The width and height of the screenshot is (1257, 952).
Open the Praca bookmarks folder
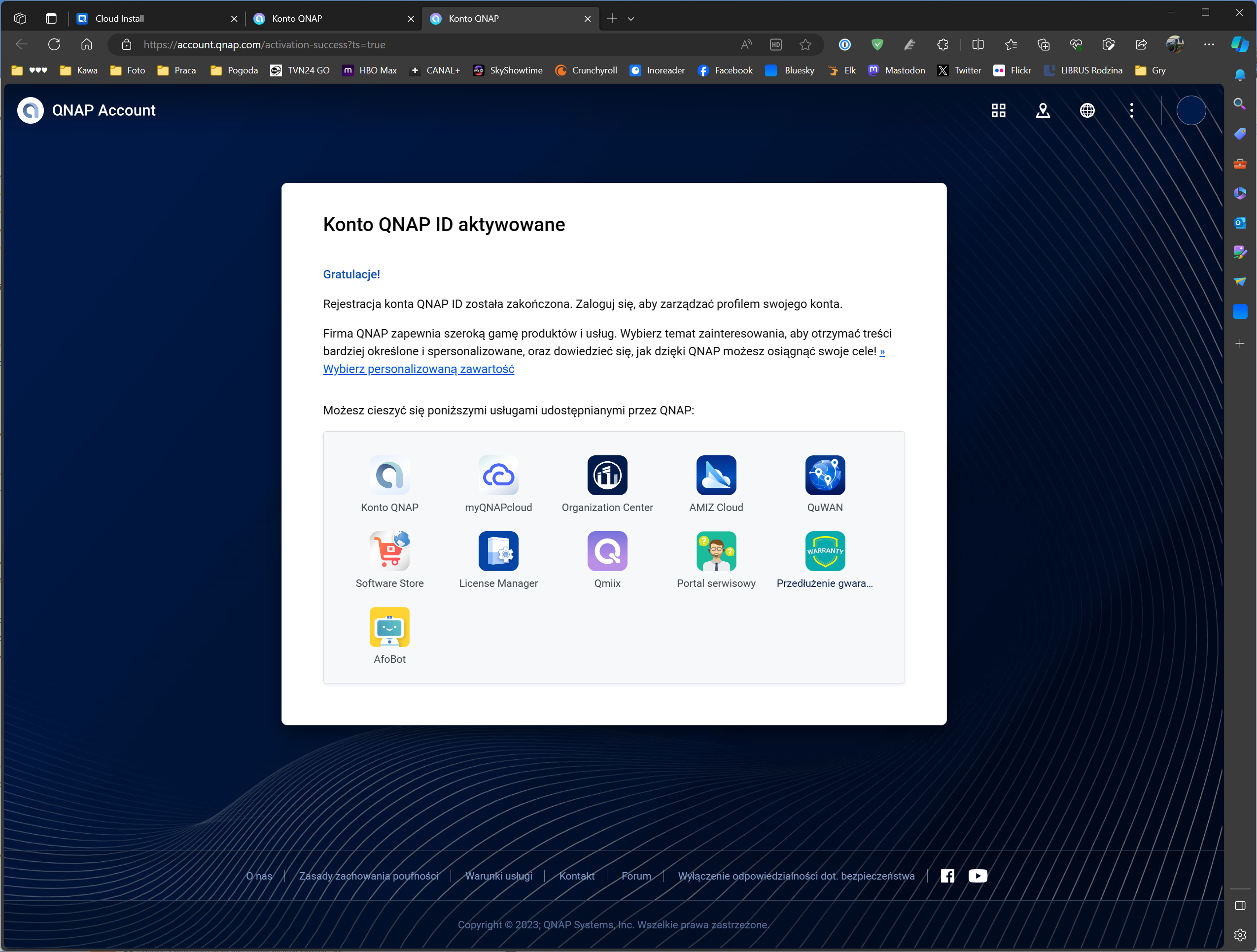pos(177,70)
